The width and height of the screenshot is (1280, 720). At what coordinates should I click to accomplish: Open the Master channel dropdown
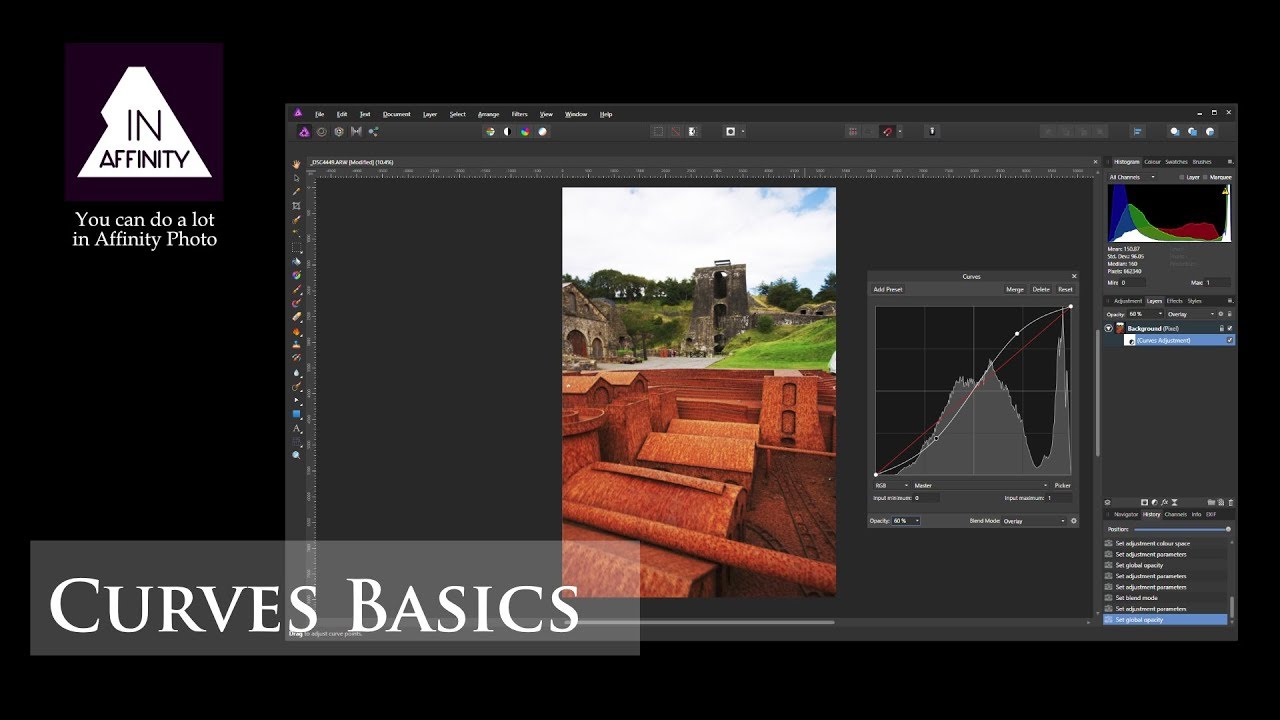[980, 485]
